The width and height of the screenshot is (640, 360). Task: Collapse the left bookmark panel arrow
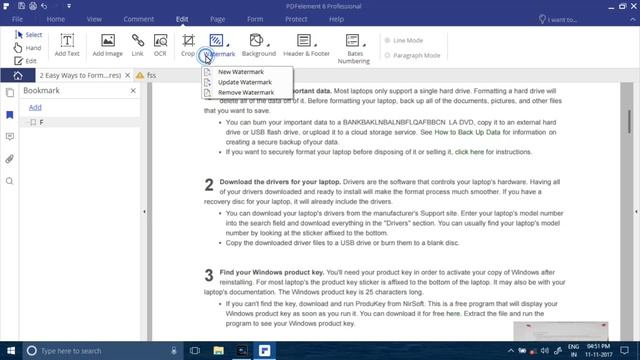point(144,212)
